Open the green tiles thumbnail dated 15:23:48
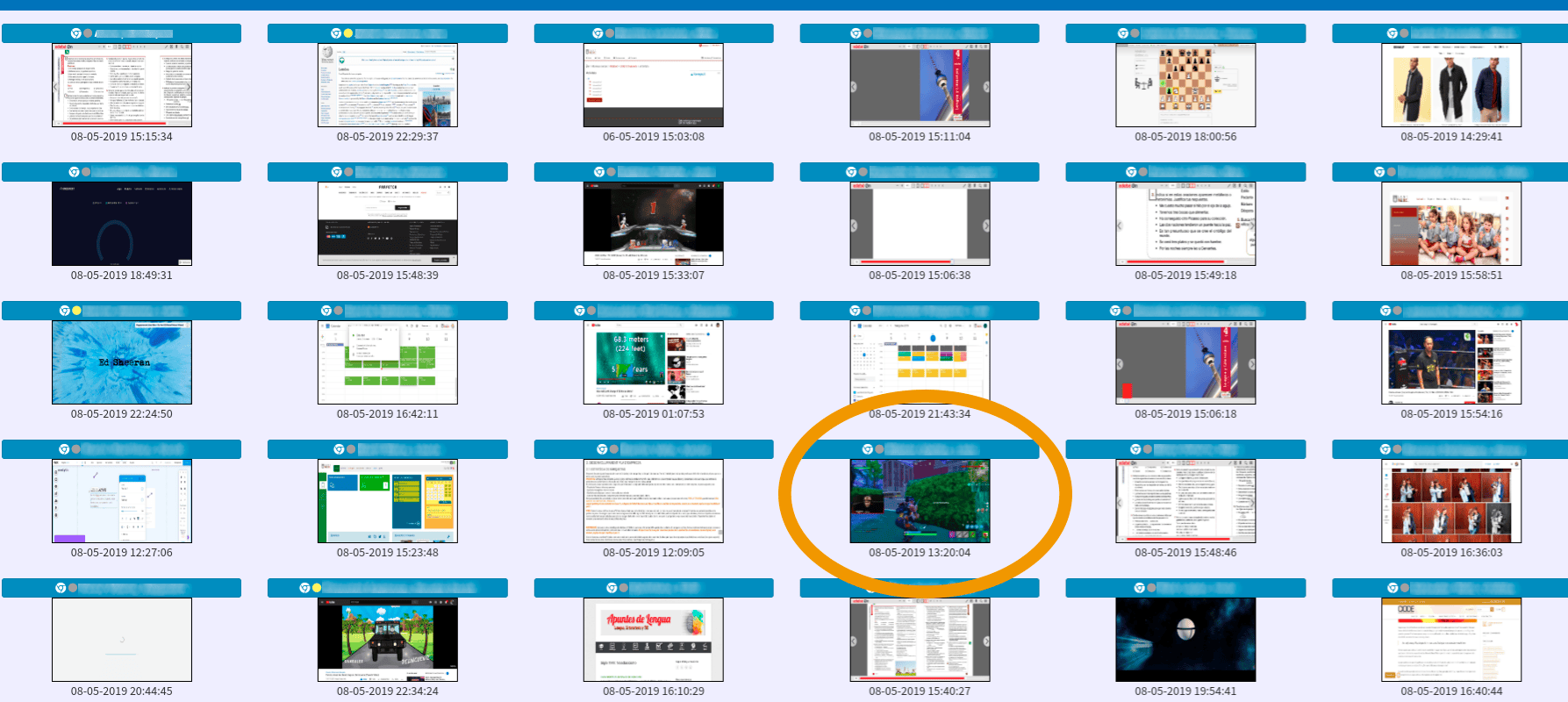The height and width of the screenshot is (702, 1568). click(x=388, y=501)
